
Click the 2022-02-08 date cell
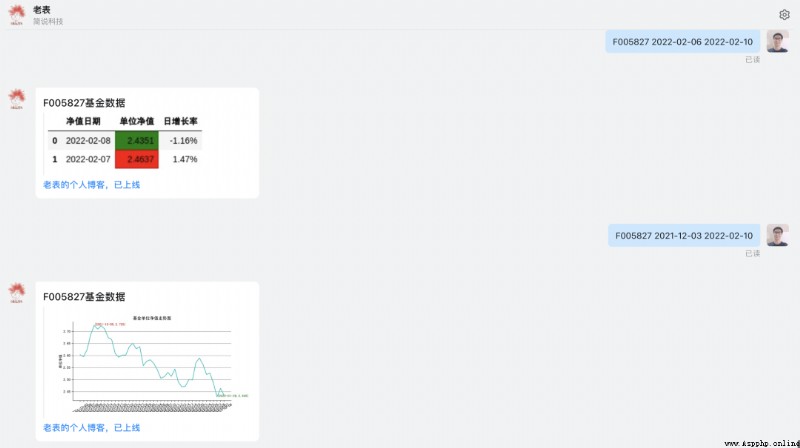tap(88, 140)
